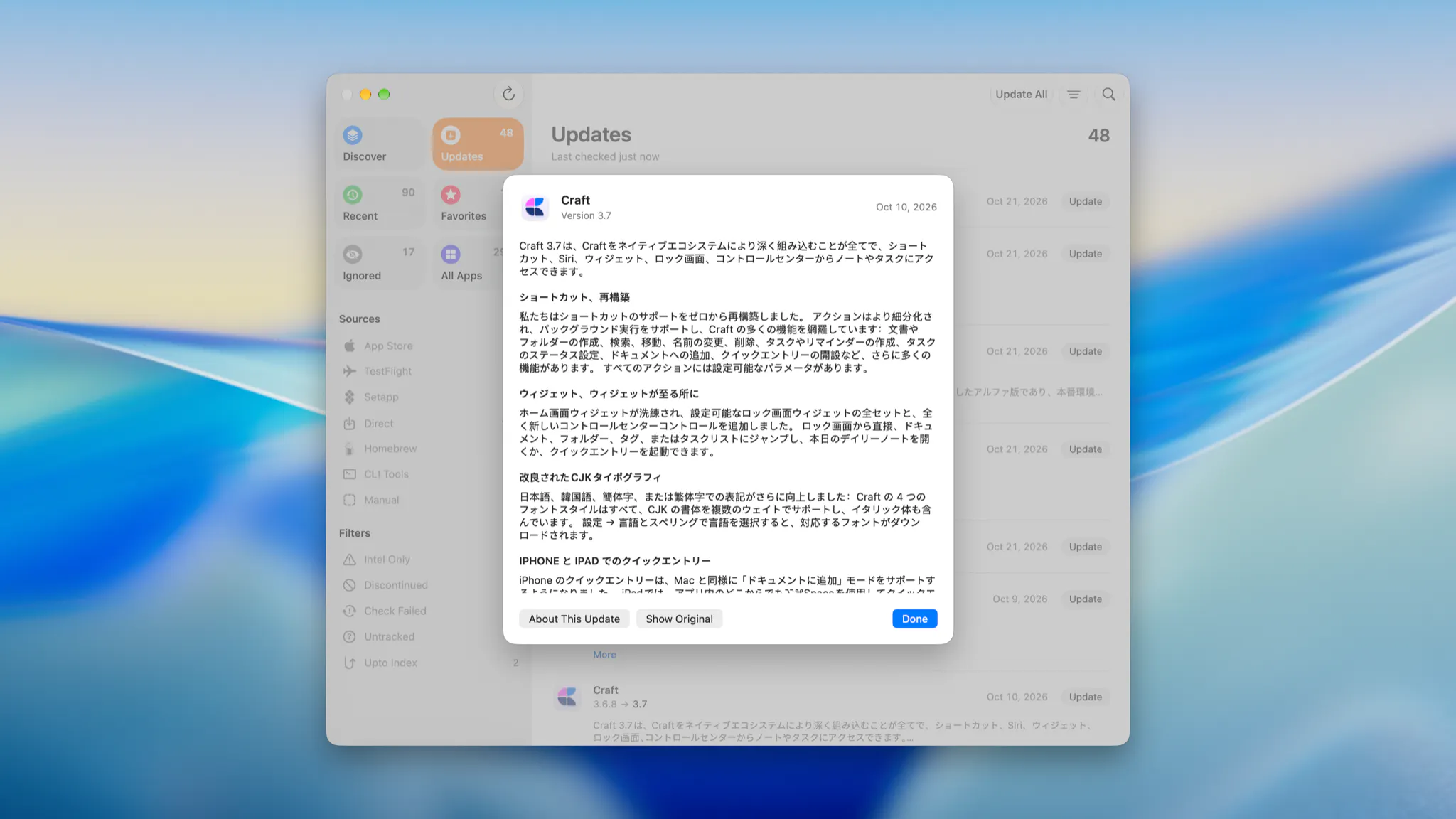Apply the Upto Index filter
This screenshot has height=819, width=1456.
[x=430, y=663]
